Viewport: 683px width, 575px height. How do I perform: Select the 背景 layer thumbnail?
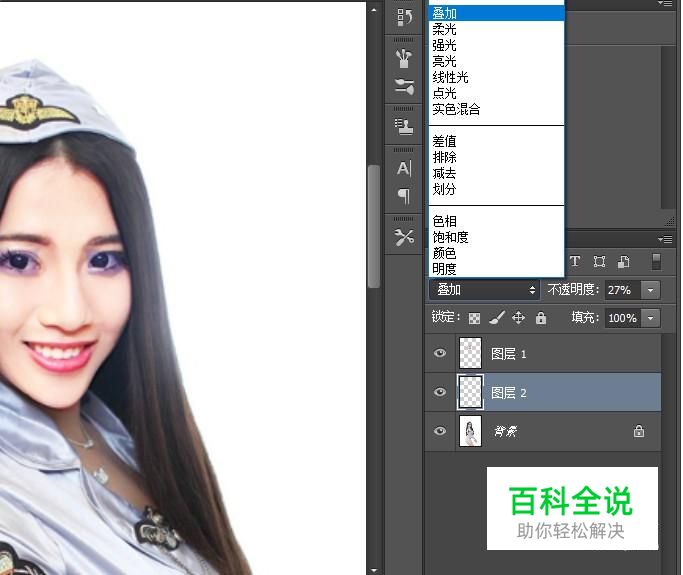tap(470, 431)
